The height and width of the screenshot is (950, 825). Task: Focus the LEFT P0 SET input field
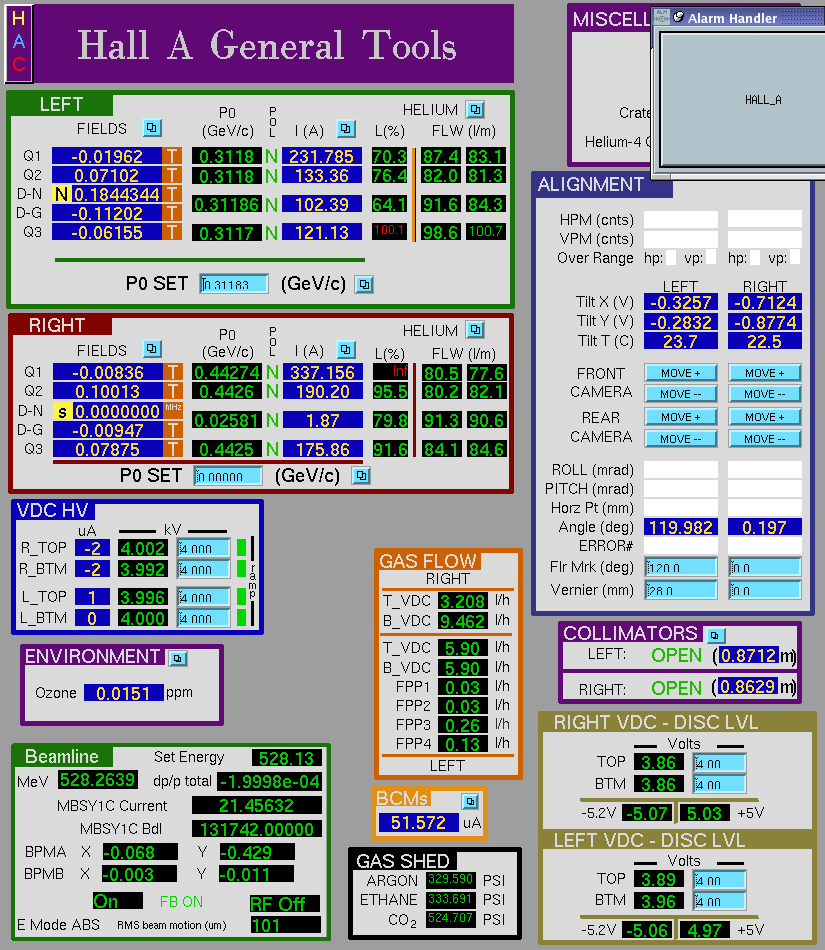[x=234, y=284]
